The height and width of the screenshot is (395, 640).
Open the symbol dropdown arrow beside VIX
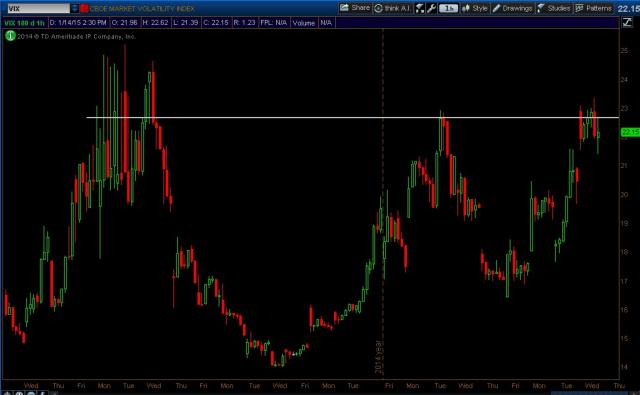click(75, 8)
